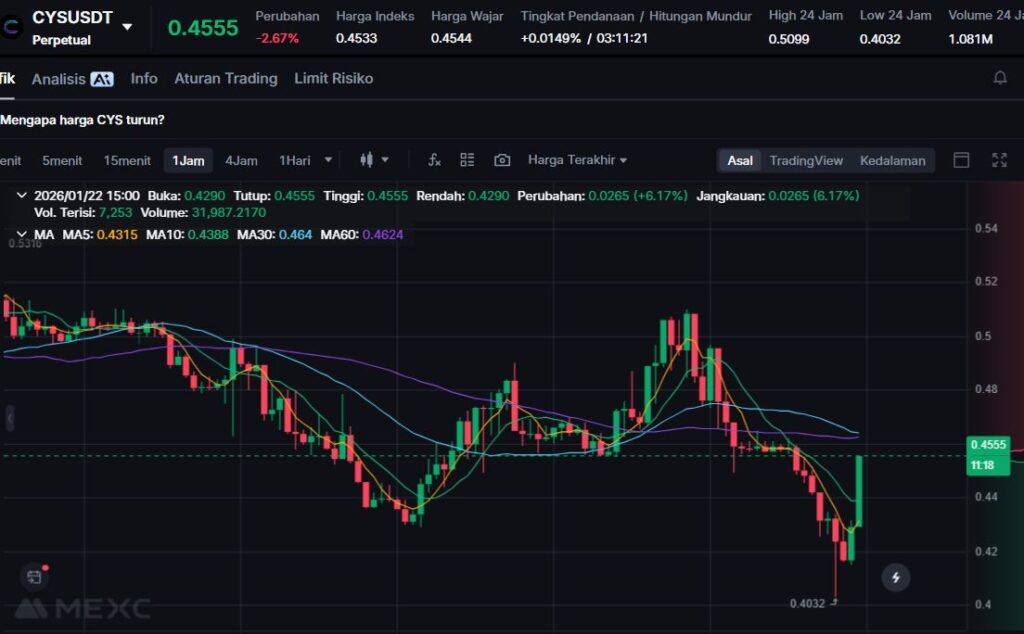
Task: Expand the Harga Terakhir price dropdown
Action: (577, 160)
